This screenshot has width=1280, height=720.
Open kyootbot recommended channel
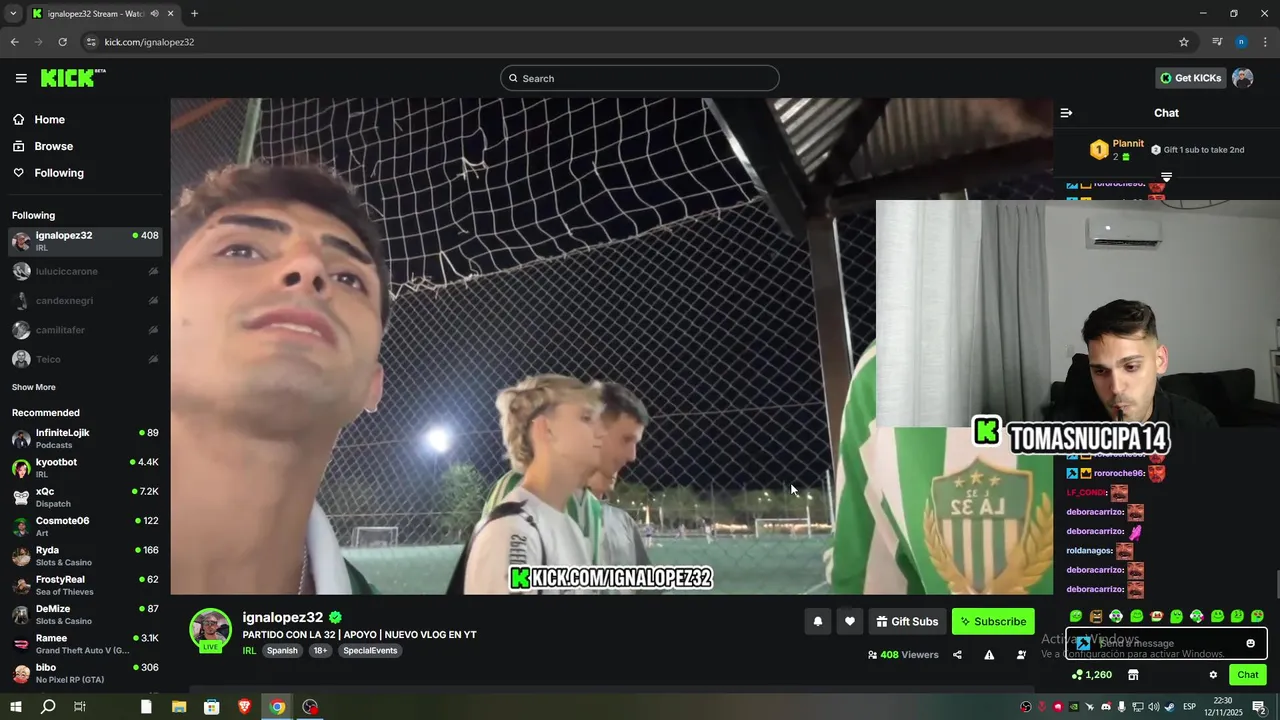pos(85,468)
